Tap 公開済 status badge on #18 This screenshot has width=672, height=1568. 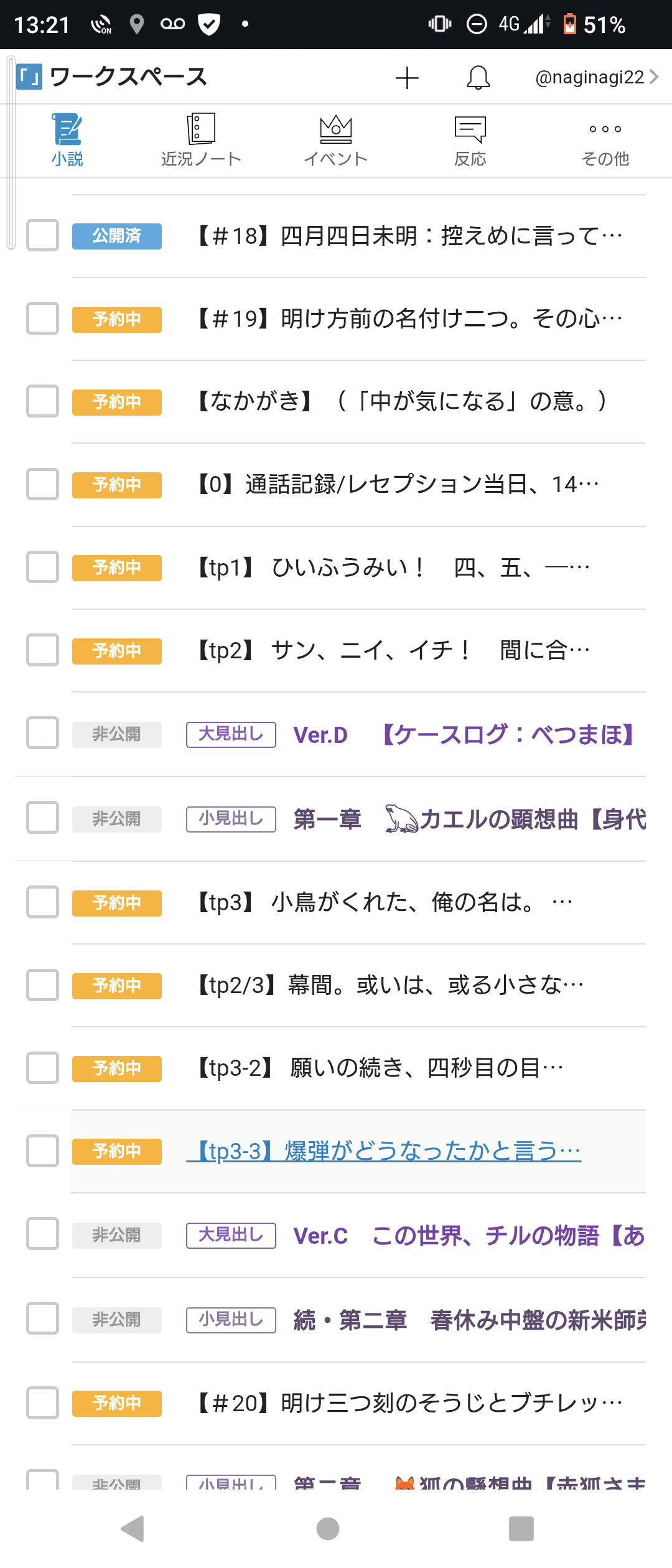point(117,236)
